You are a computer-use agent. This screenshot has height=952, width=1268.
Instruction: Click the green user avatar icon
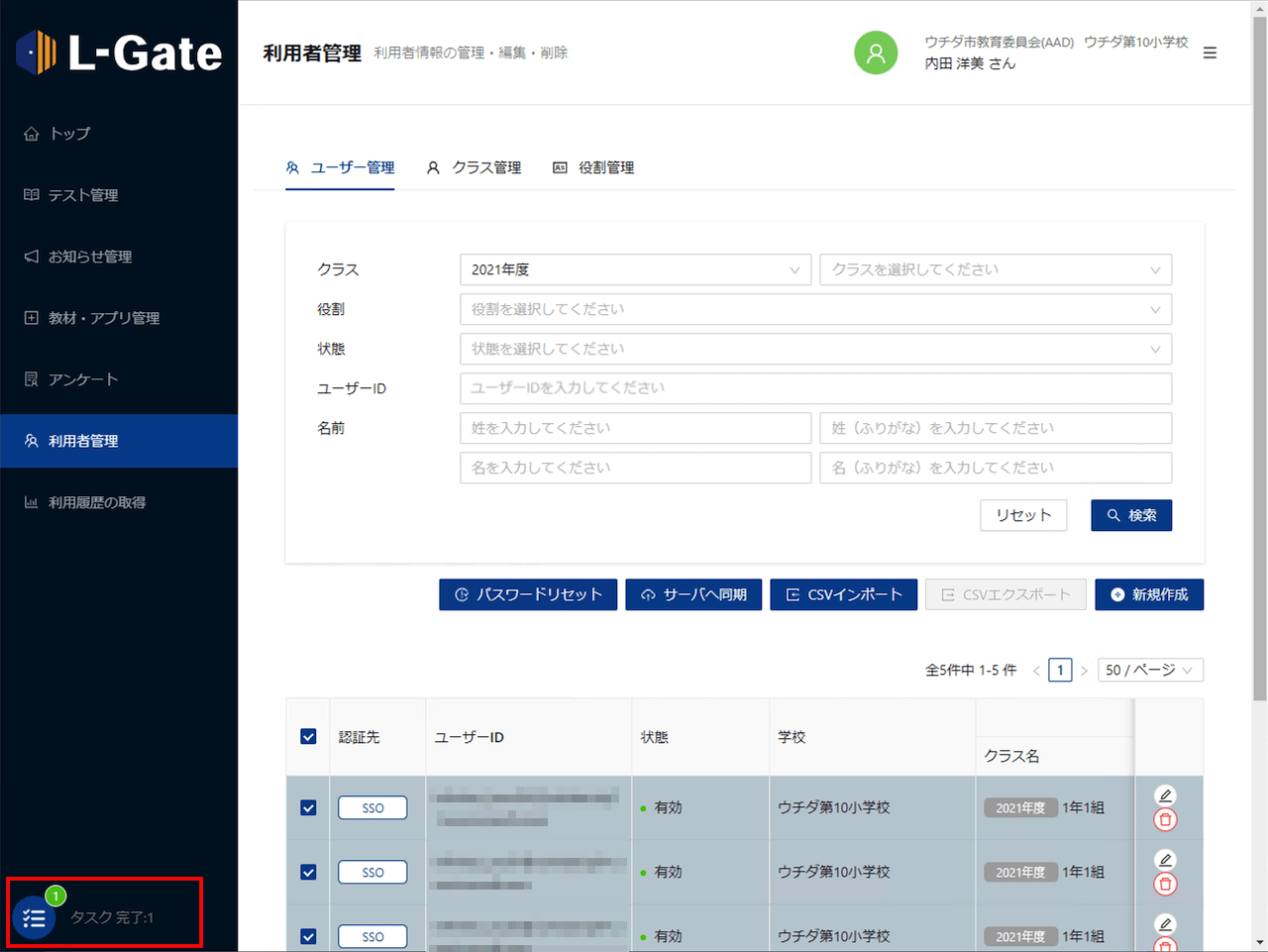point(876,53)
